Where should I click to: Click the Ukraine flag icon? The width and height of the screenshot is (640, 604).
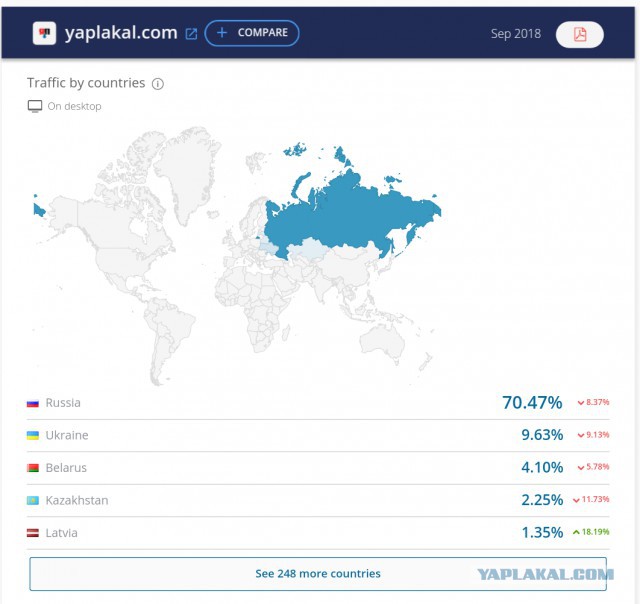point(33,435)
